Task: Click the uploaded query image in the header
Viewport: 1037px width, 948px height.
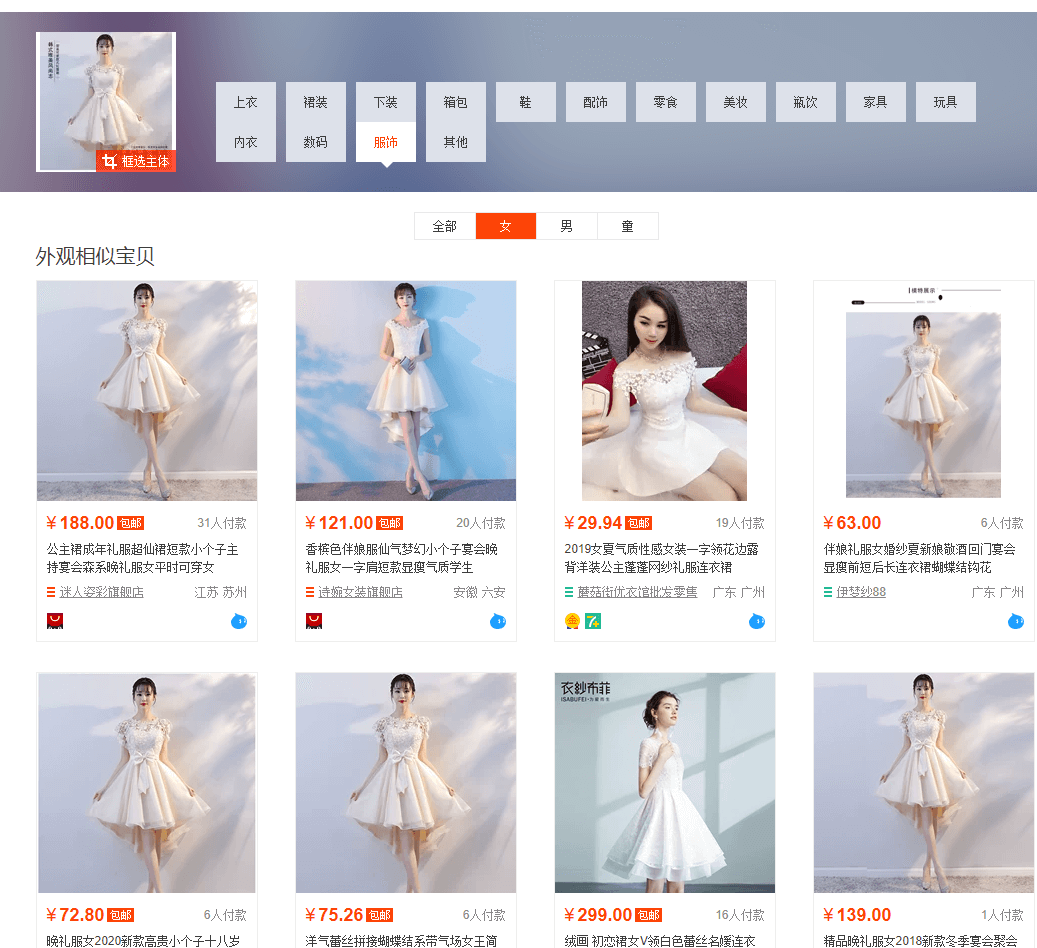Action: (106, 102)
